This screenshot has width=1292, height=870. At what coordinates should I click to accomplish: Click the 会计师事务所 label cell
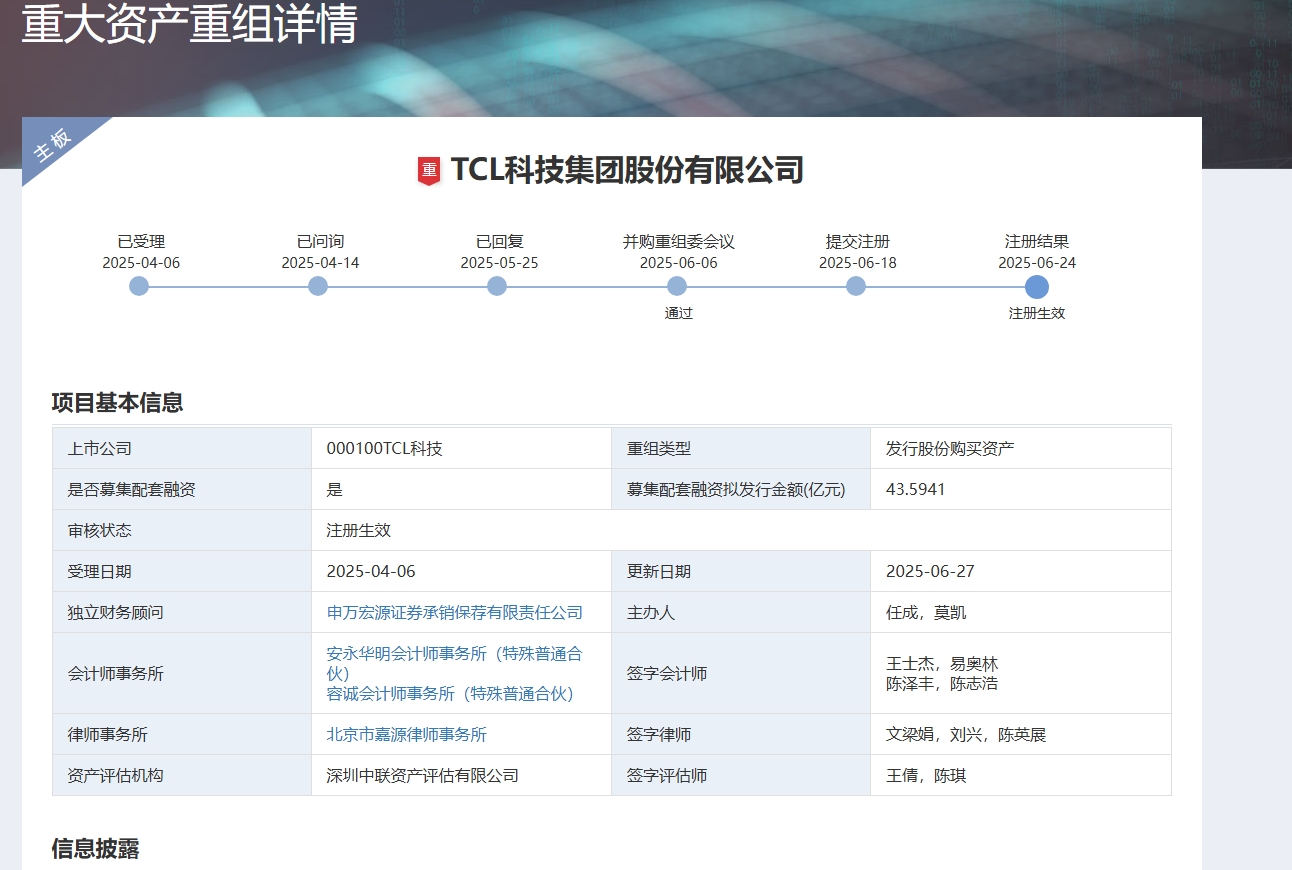(x=182, y=673)
